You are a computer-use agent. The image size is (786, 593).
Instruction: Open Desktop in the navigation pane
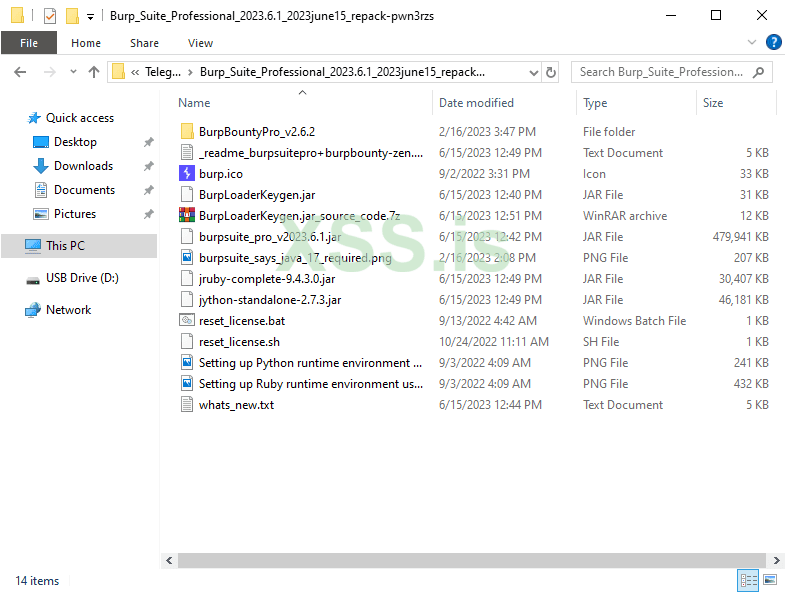75,142
